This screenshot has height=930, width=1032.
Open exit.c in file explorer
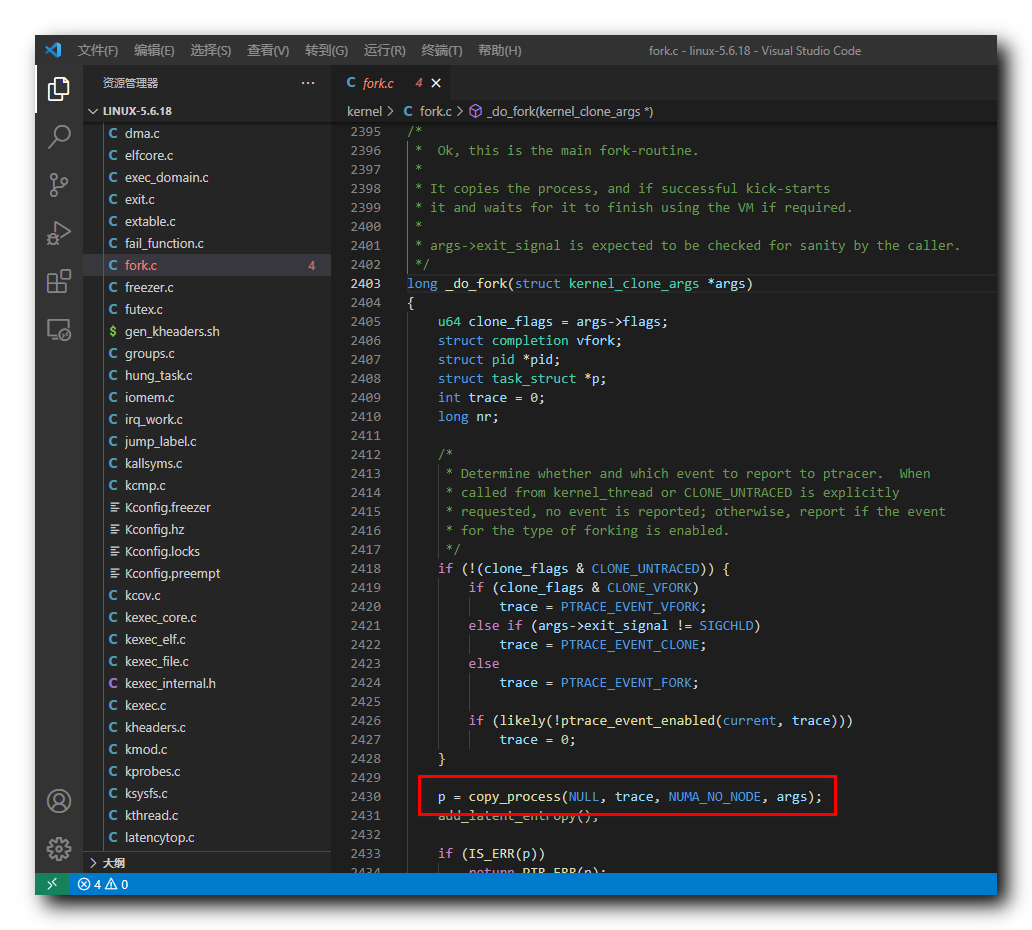point(207,199)
